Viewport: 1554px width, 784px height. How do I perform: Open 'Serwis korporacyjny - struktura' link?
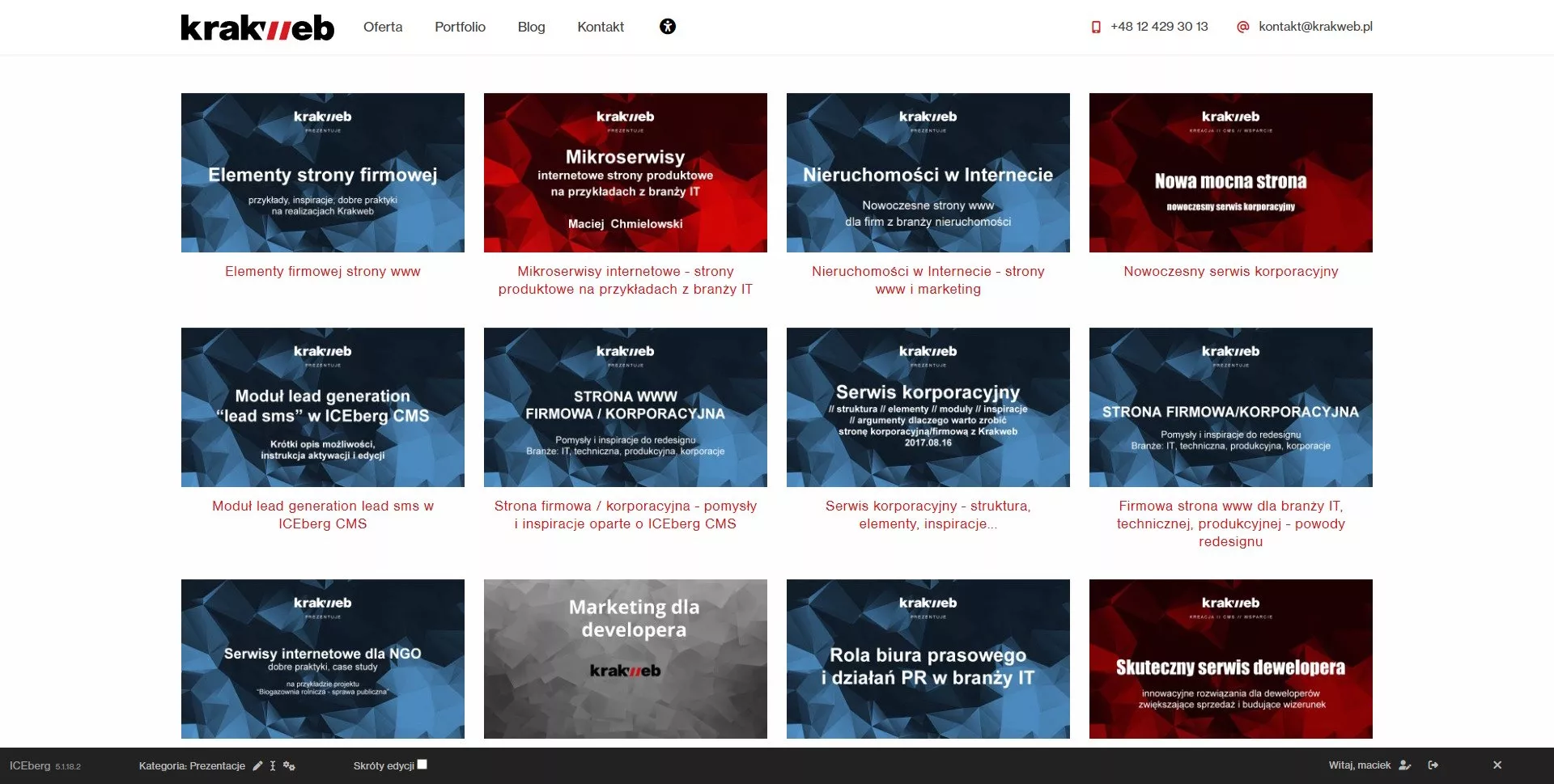click(928, 515)
